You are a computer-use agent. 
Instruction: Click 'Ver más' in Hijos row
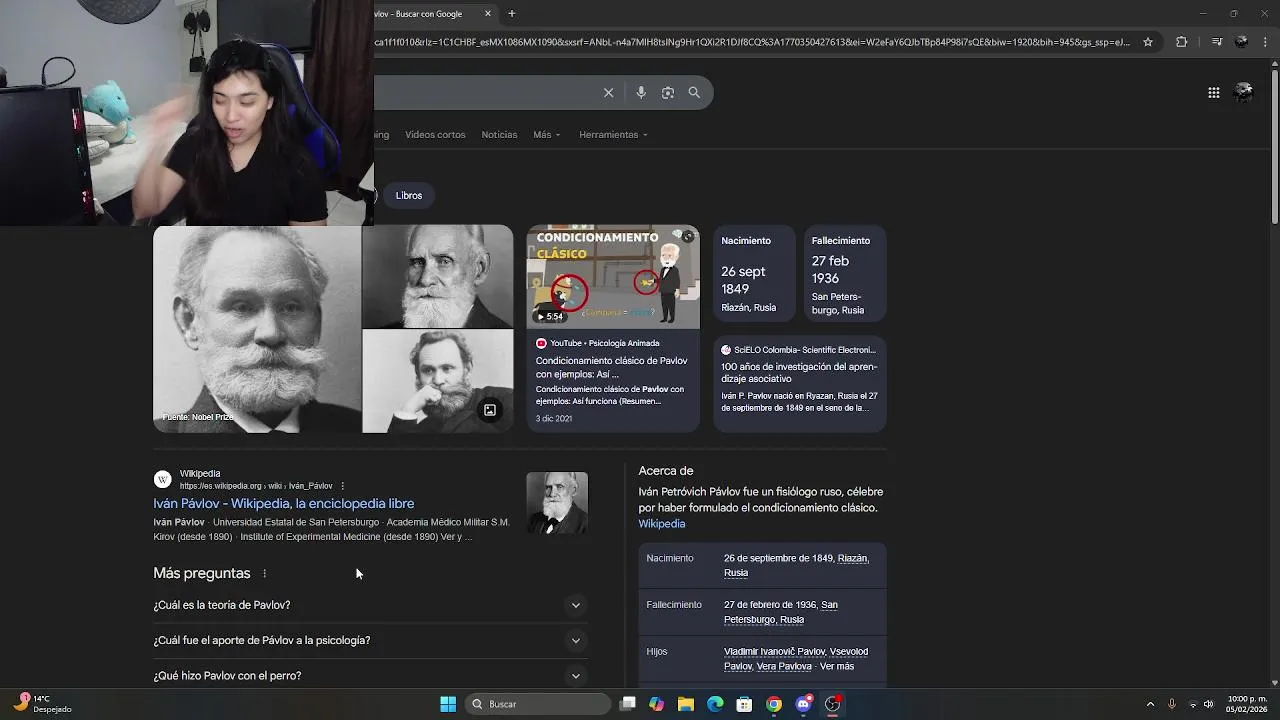point(836,666)
